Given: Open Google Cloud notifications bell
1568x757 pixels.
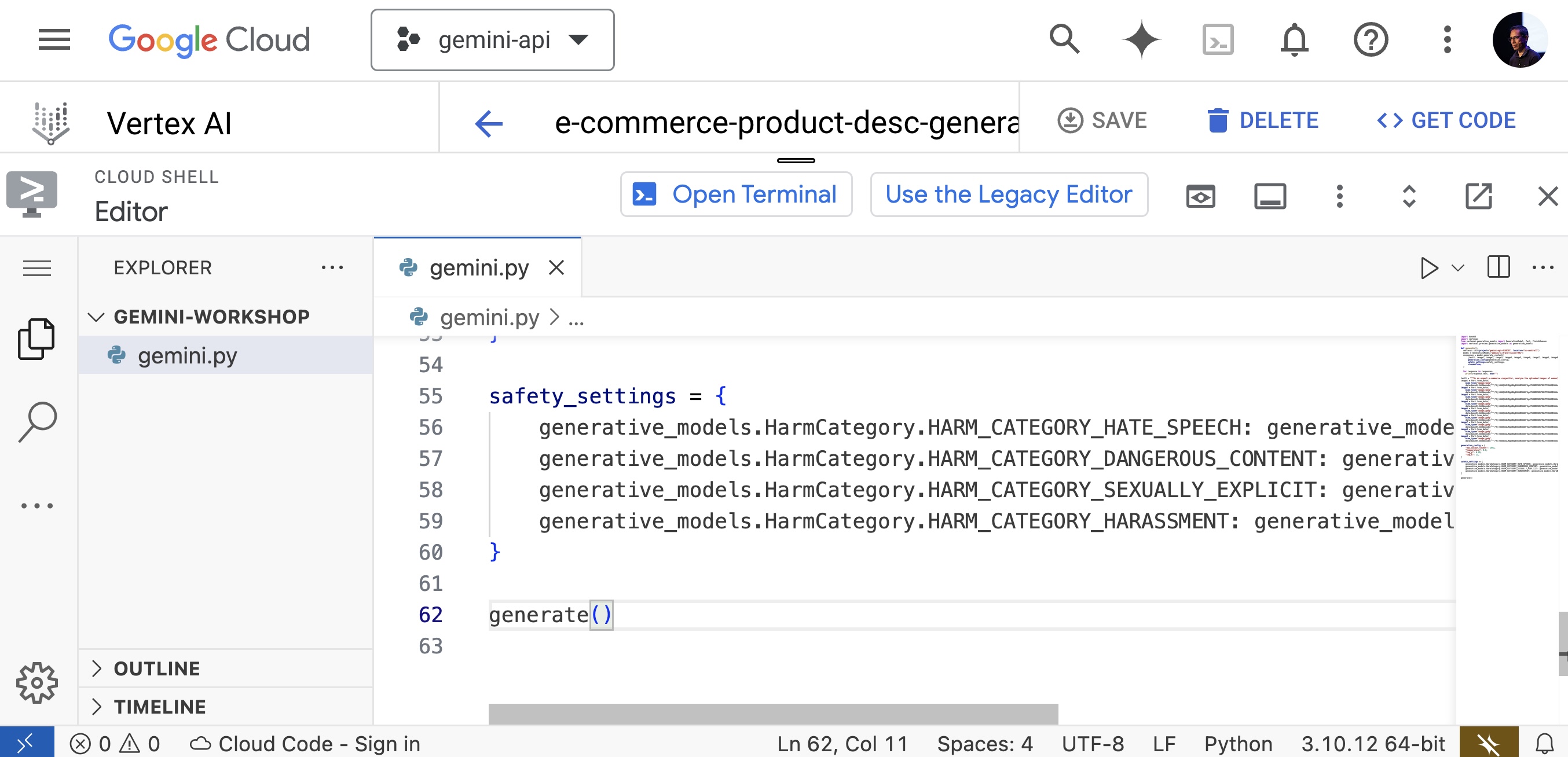Looking at the screenshot, I should point(1295,39).
